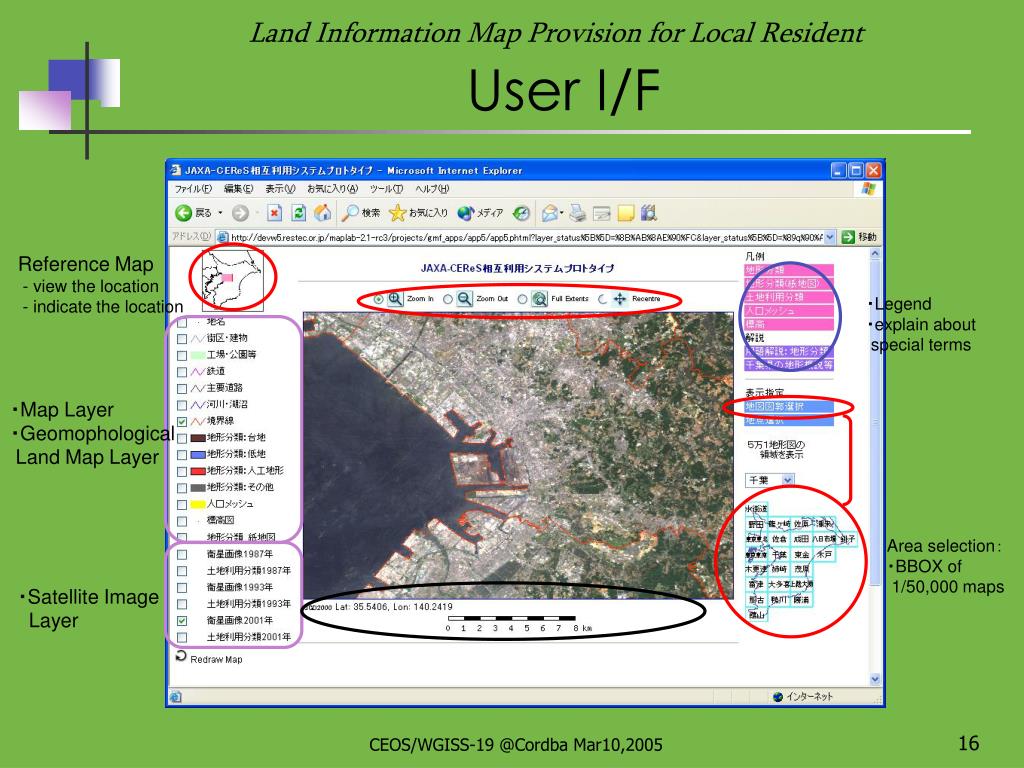Click the blue 地形分類:低地 color swatch

[x=198, y=455]
